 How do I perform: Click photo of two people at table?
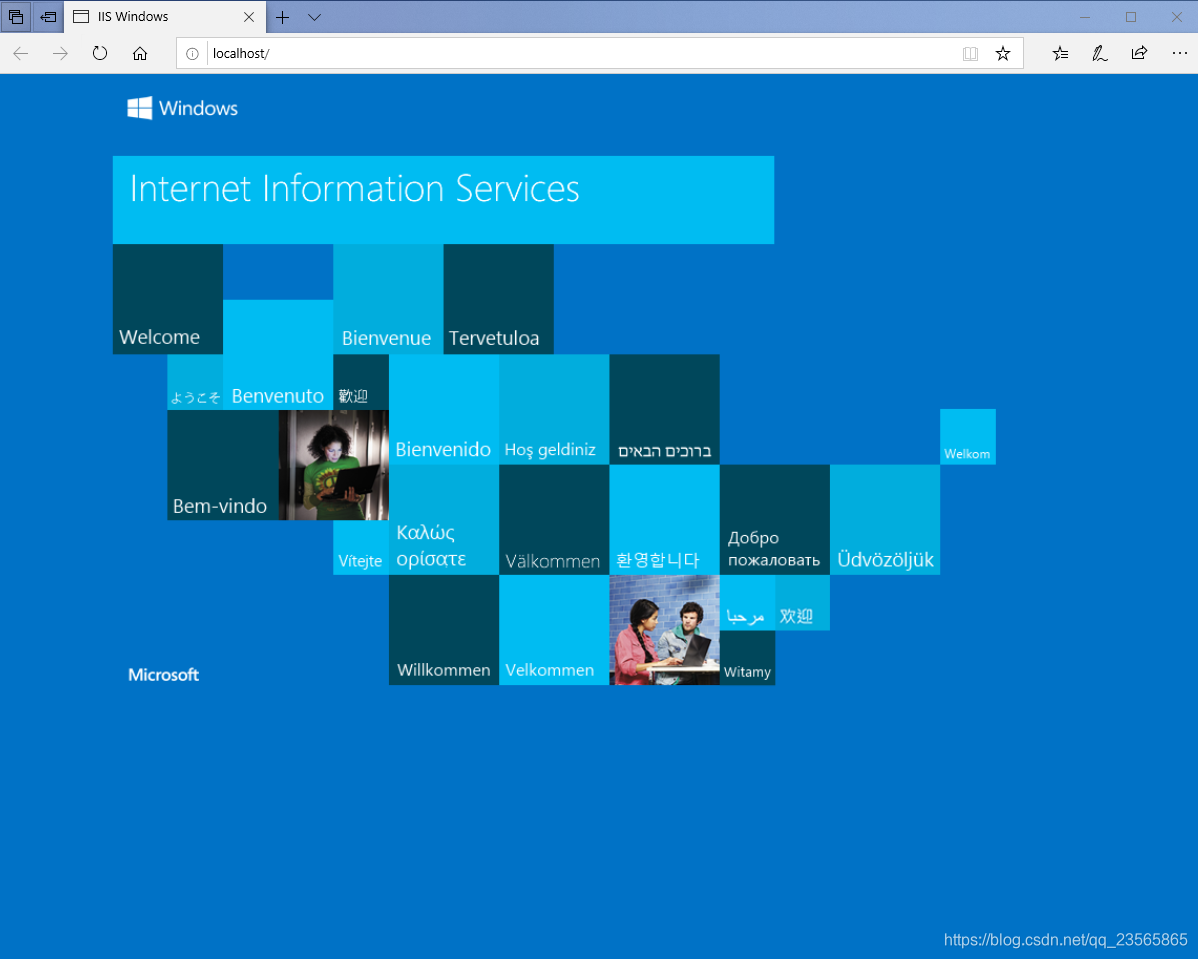click(x=665, y=630)
